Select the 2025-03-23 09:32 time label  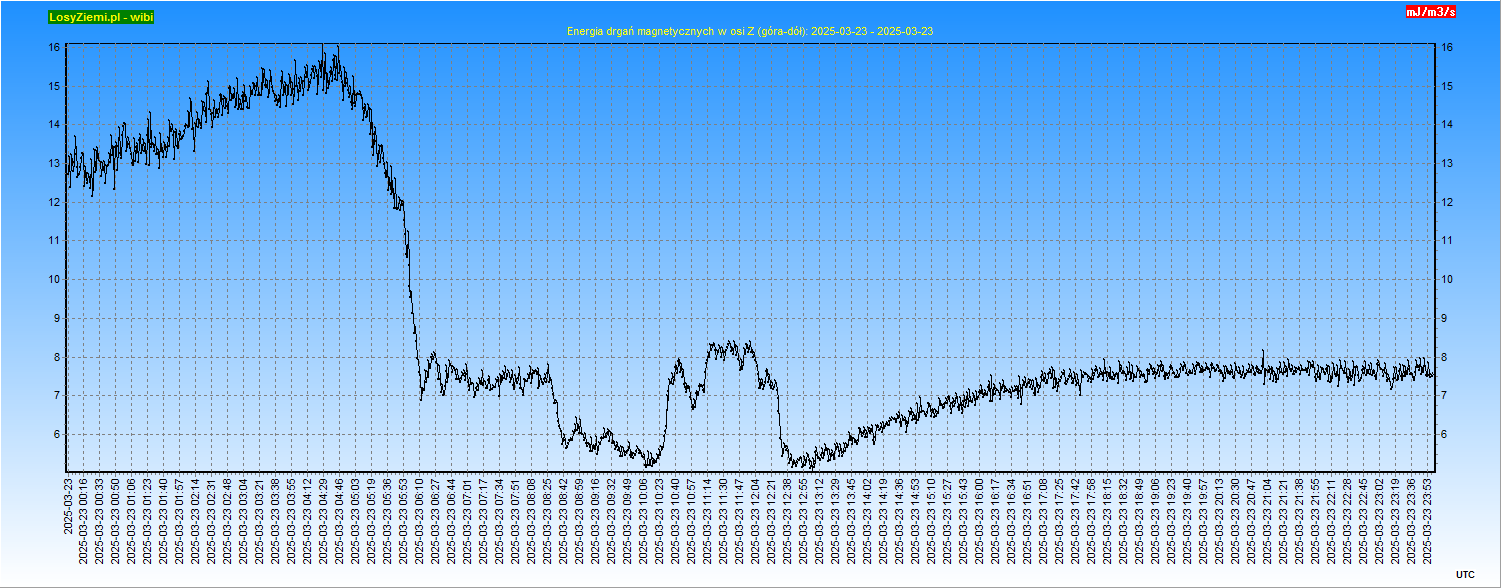tap(612, 520)
